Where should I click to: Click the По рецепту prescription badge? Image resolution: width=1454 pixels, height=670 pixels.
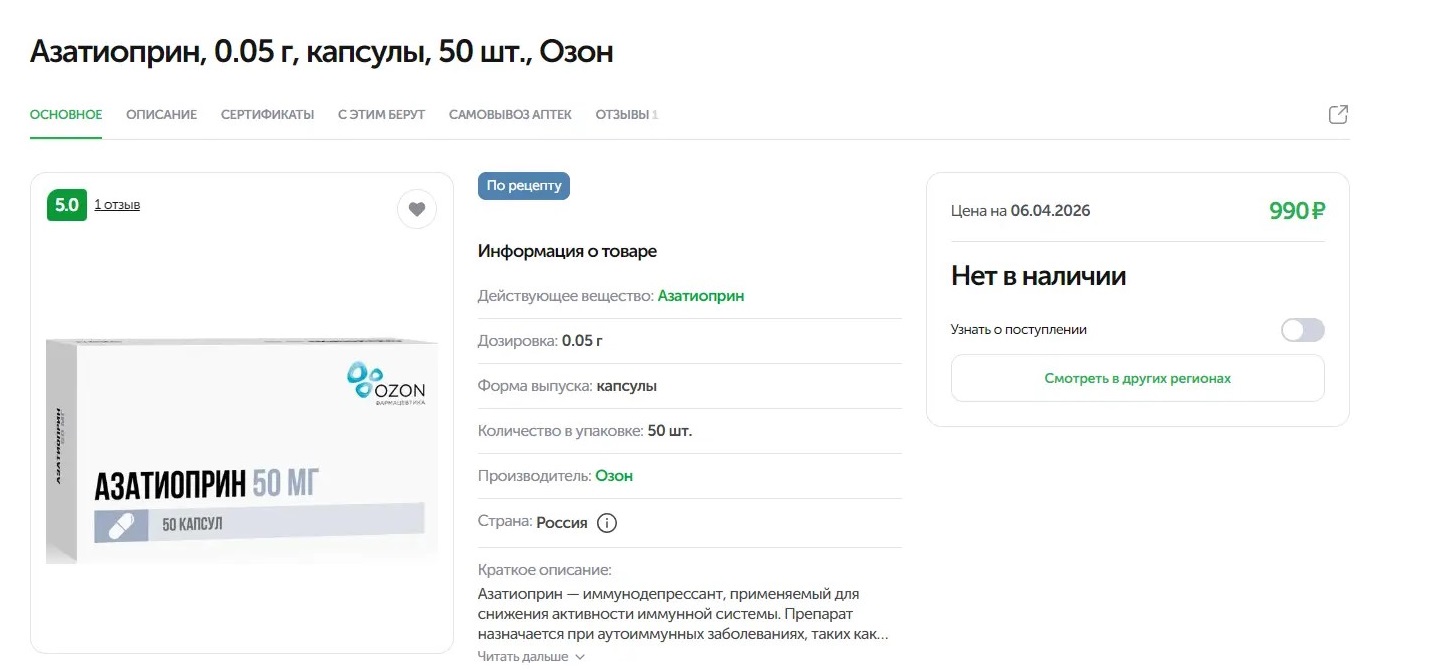[x=524, y=186]
